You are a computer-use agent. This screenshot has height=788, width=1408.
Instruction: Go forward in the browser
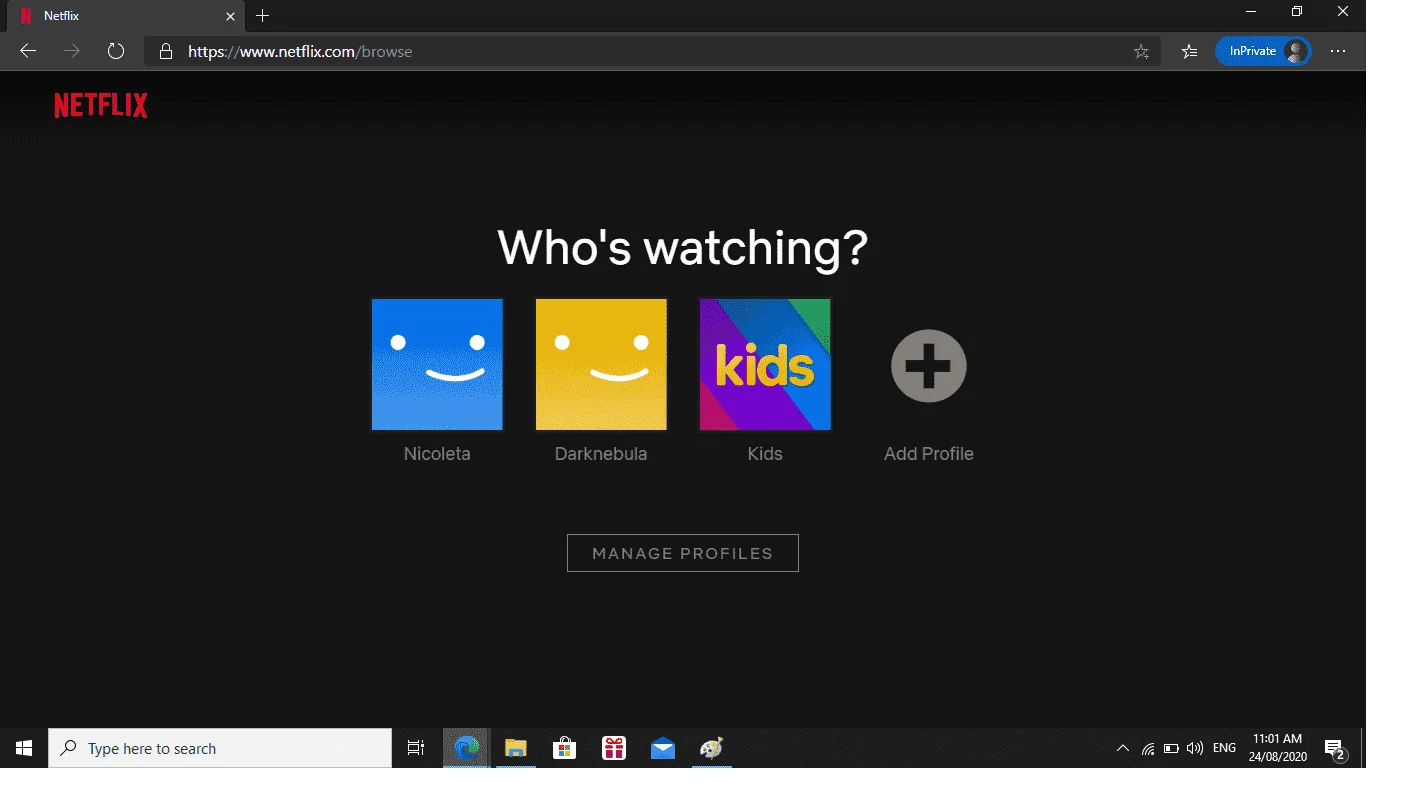pos(72,51)
